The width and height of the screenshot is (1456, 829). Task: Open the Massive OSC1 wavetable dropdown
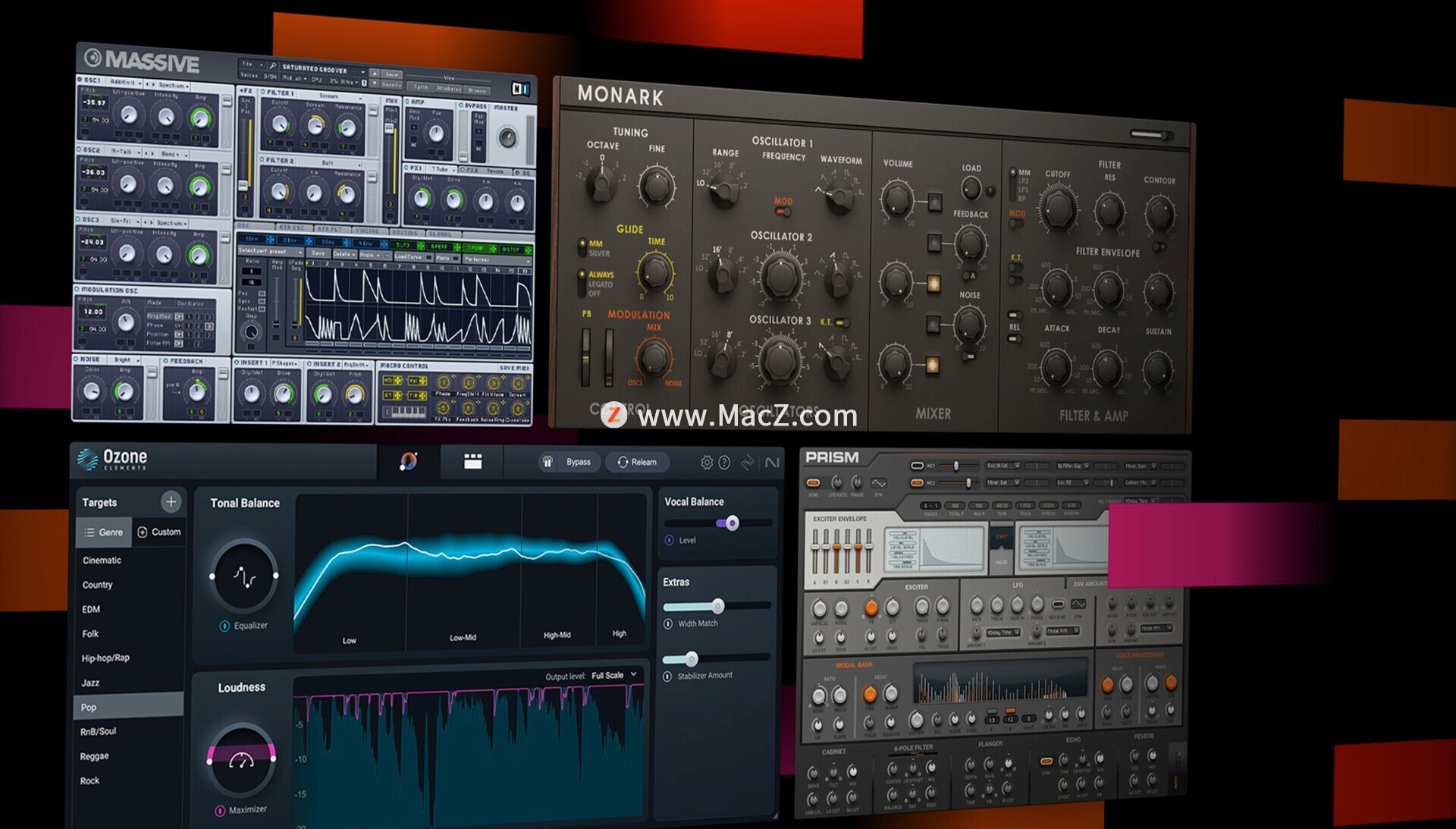124,82
